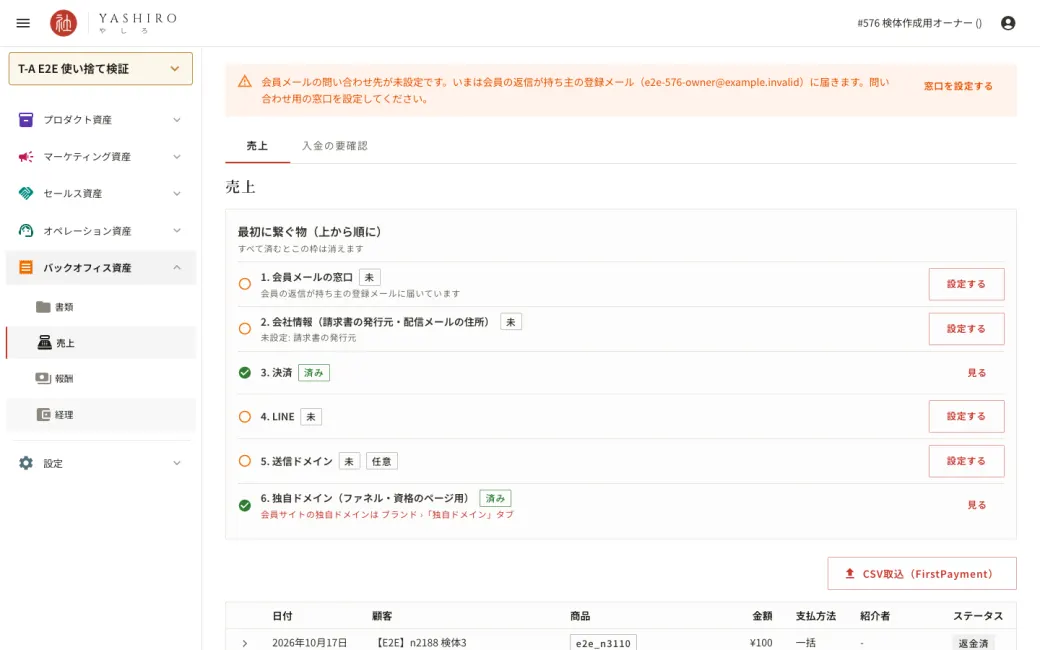1040x650 pixels.
Task: Click the マーケティング資産 megaphone icon
Action: click(26, 157)
